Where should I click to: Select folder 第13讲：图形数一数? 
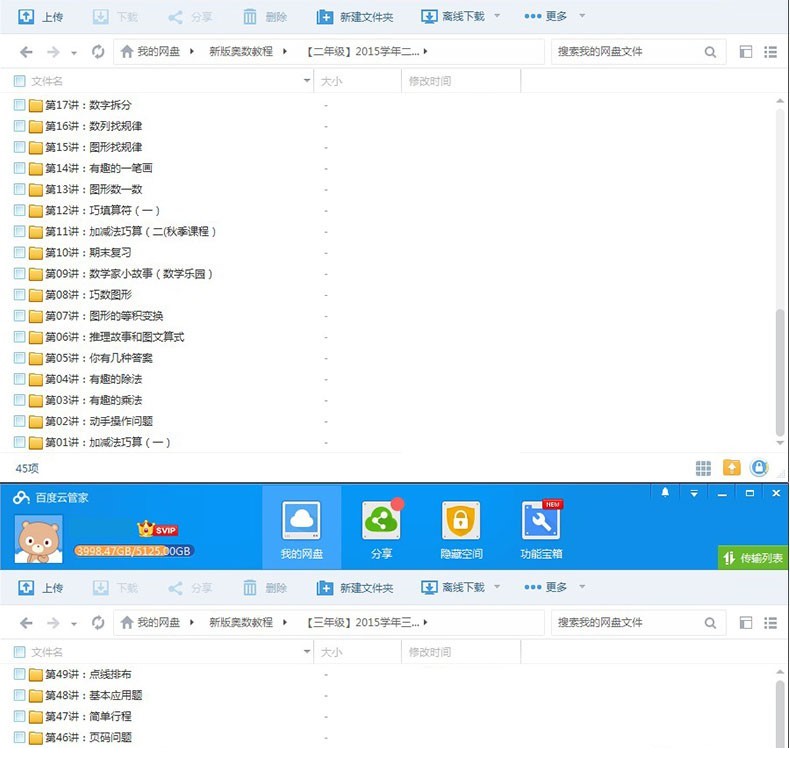tap(94, 189)
